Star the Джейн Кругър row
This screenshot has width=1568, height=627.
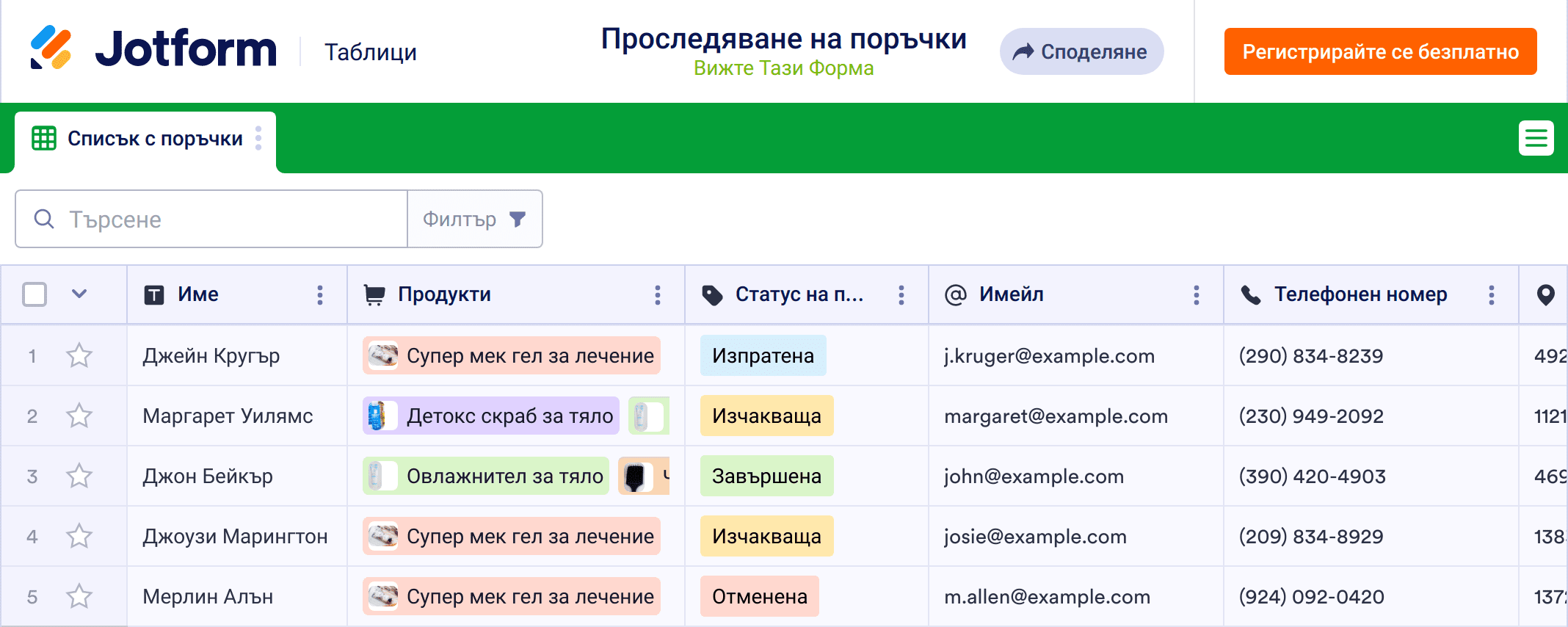[x=79, y=356]
